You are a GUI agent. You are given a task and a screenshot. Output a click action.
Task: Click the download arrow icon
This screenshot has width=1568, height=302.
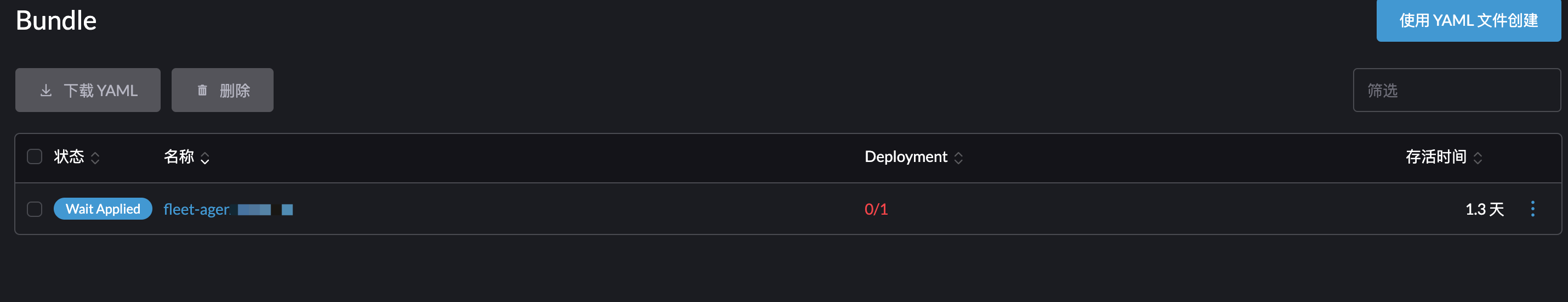pos(46,91)
